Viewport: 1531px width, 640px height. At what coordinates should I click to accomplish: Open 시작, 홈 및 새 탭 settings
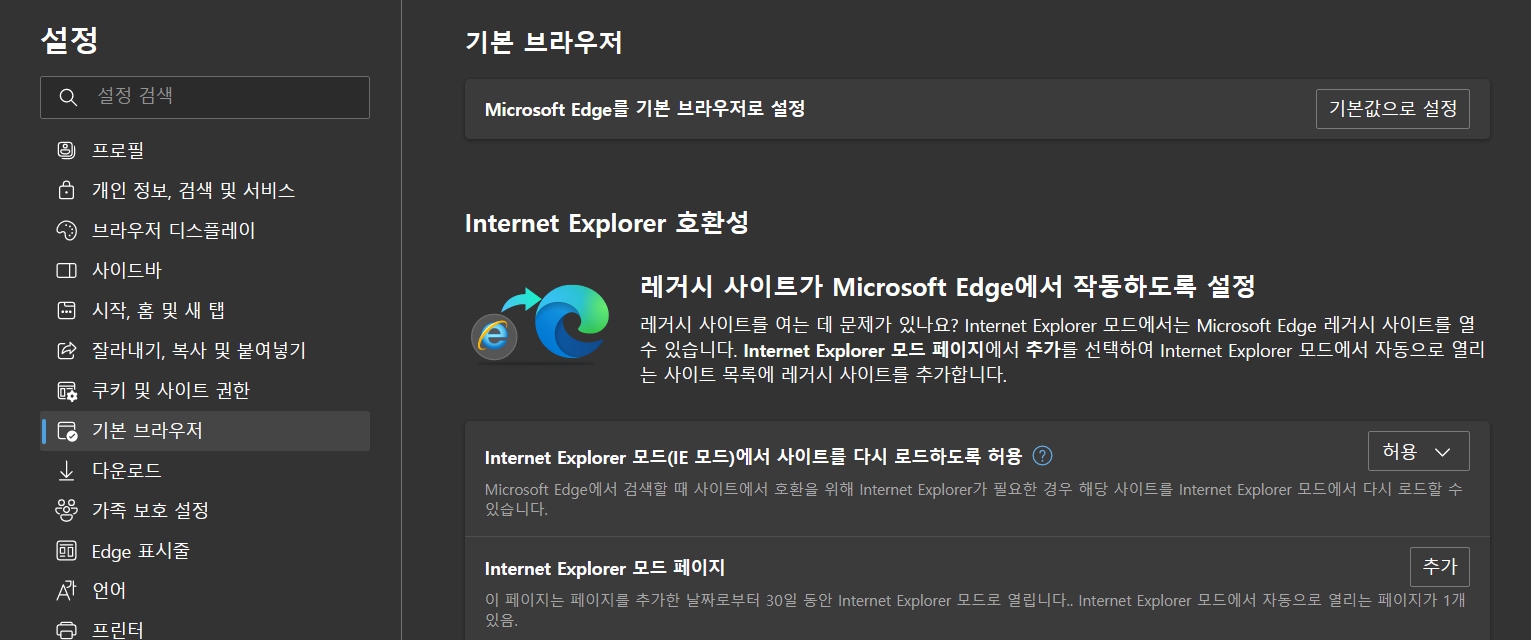[x=205, y=310]
